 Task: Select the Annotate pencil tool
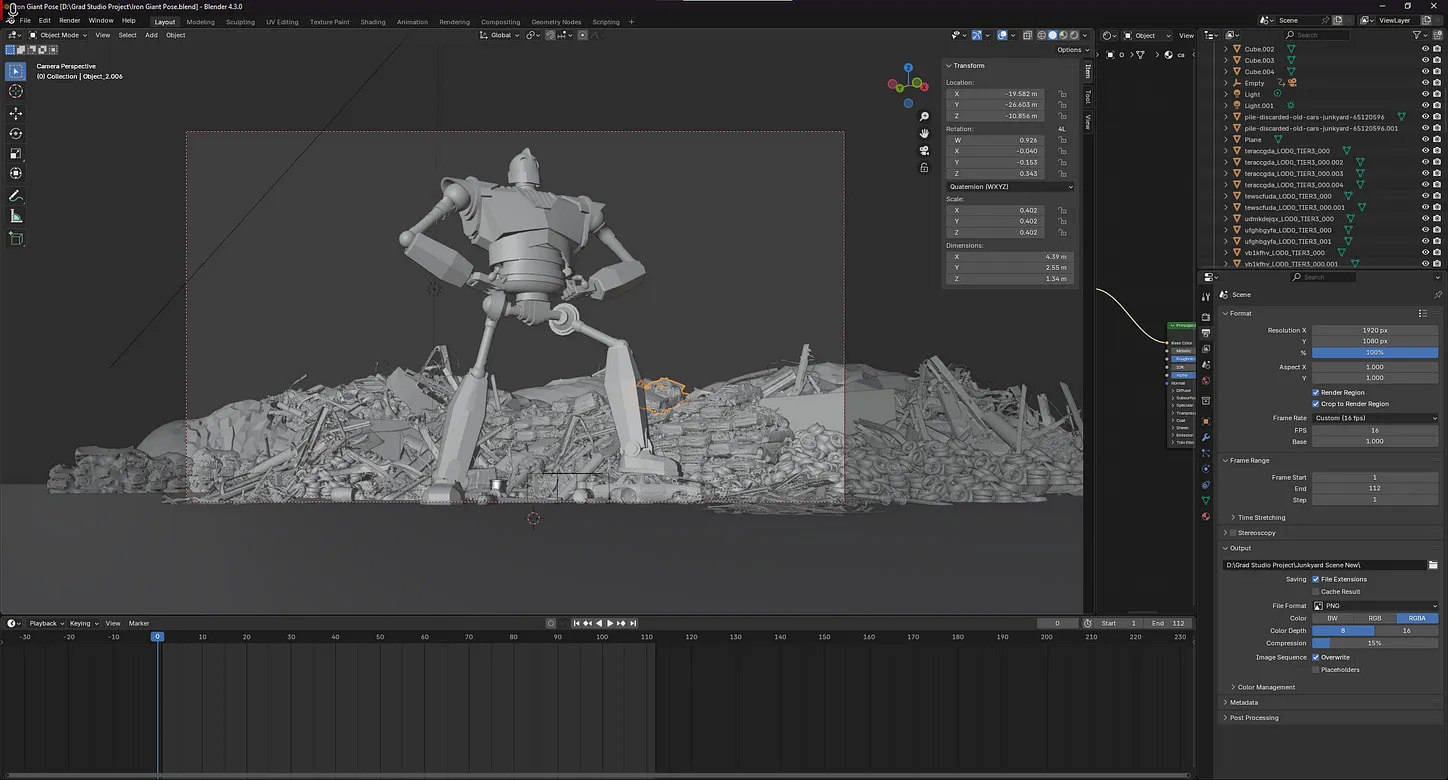(16, 196)
